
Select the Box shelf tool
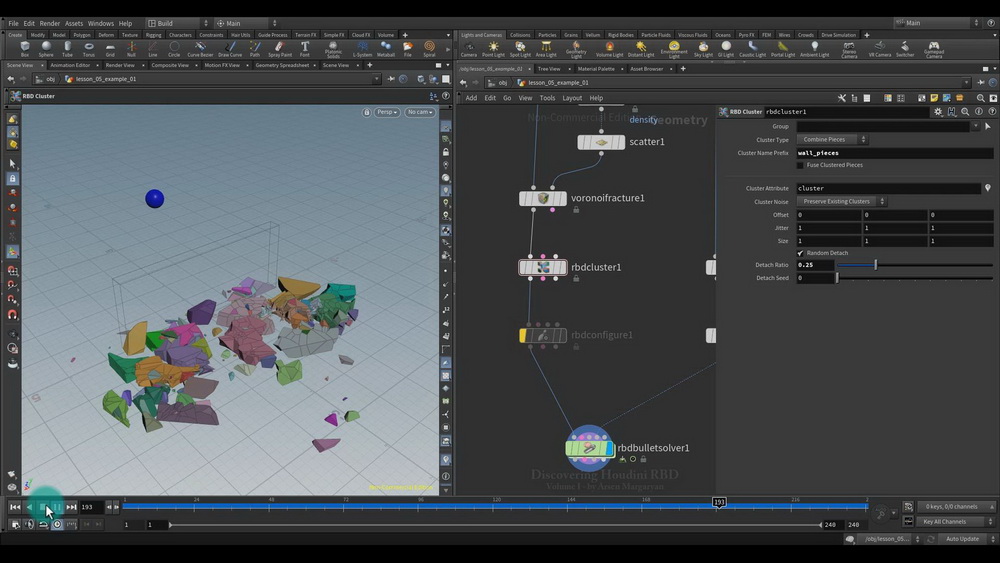click(x=25, y=49)
